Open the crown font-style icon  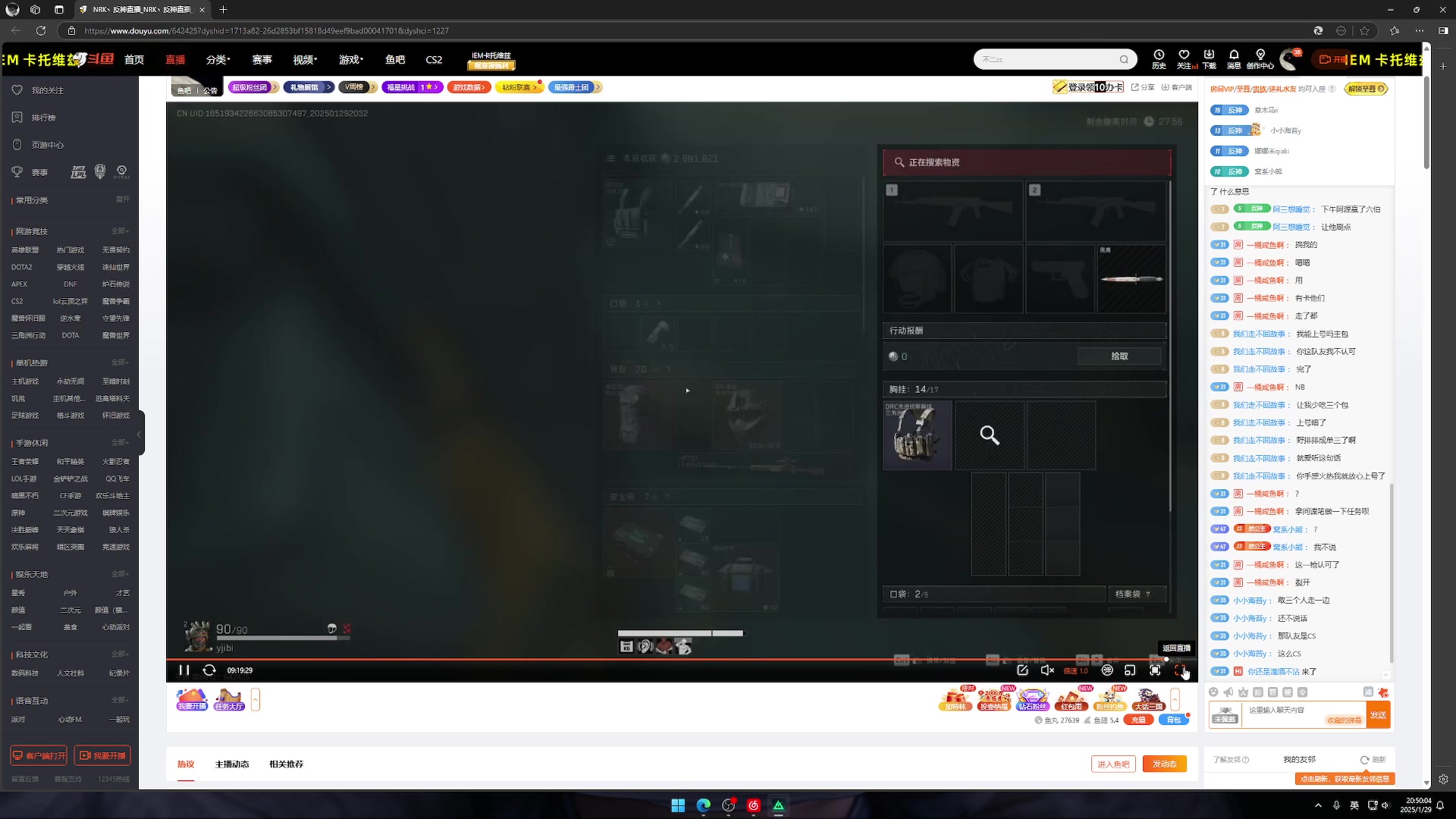1243,692
